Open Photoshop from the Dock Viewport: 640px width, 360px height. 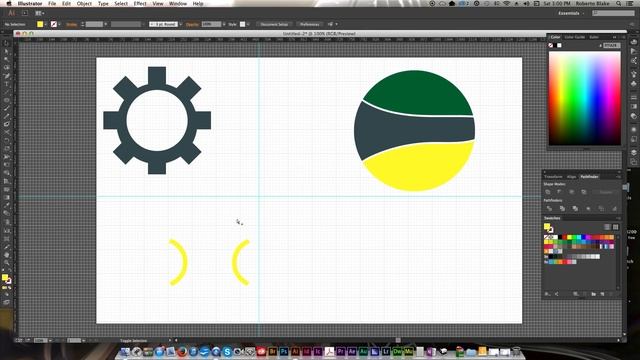point(284,351)
